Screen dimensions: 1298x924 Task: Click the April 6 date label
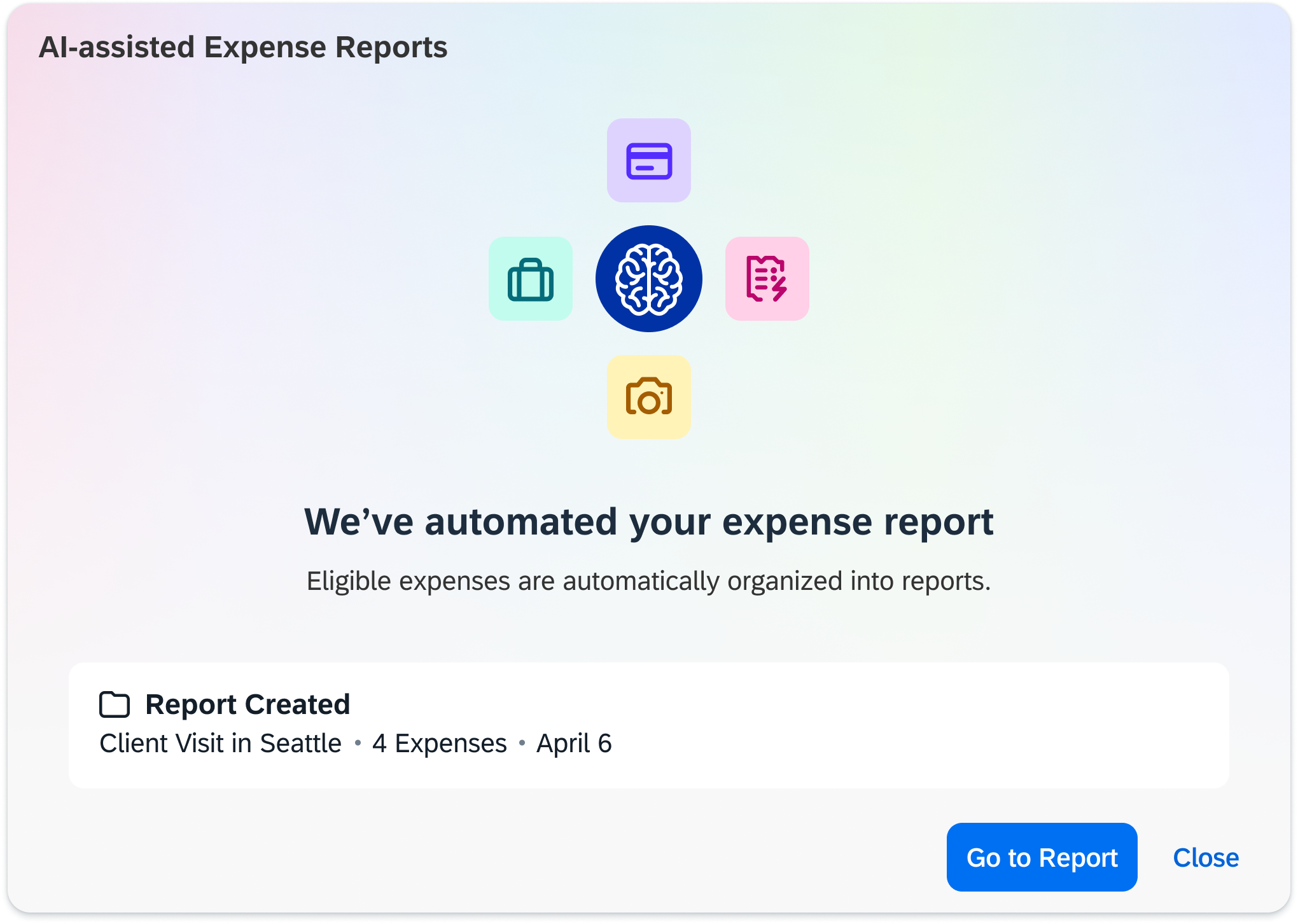(x=574, y=743)
